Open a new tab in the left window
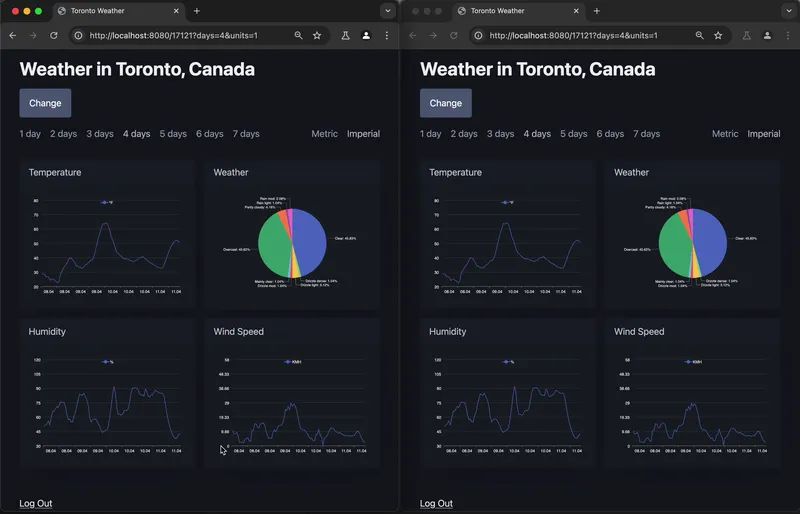Viewport: 800px width, 514px height. tap(197, 11)
